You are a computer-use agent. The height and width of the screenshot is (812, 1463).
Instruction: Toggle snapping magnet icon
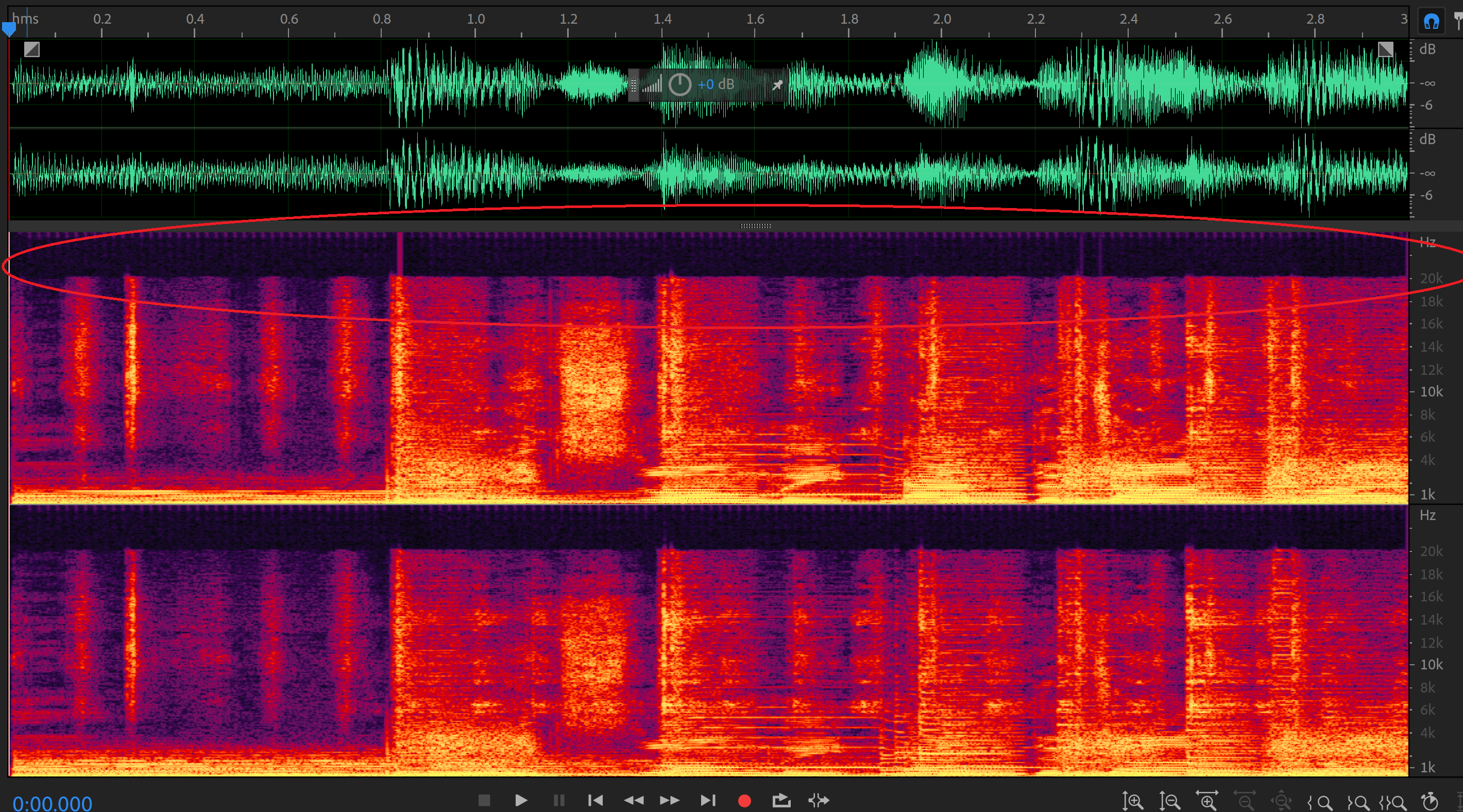[x=1431, y=22]
